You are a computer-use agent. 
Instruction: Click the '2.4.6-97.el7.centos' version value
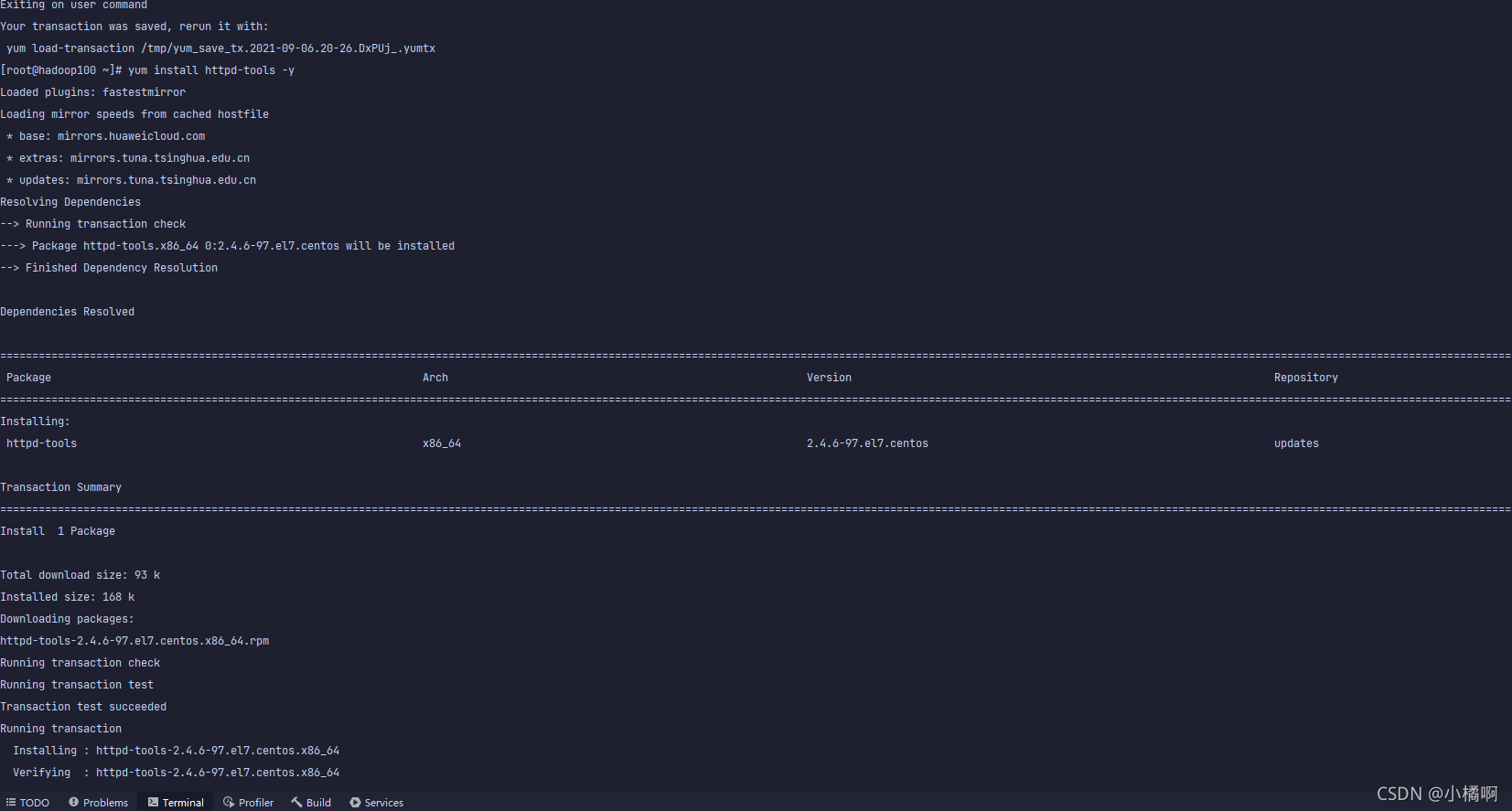tap(867, 443)
